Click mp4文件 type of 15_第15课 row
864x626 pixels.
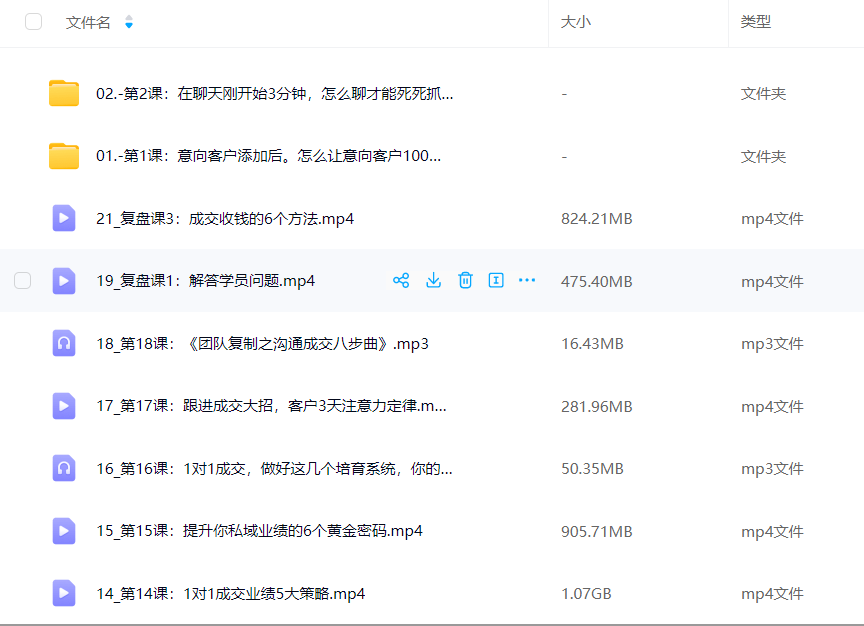[x=772, y=532]
